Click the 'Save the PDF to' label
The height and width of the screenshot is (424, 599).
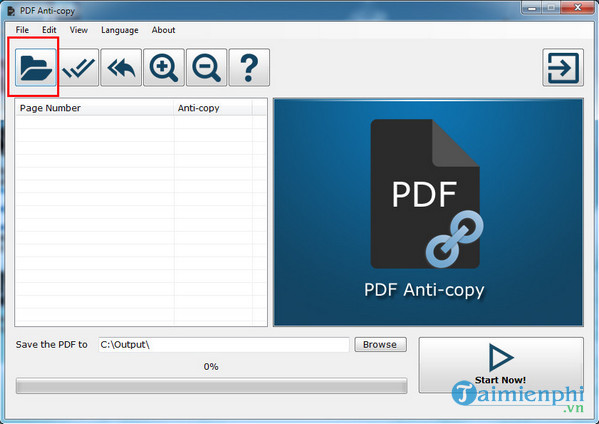(52, 345)
